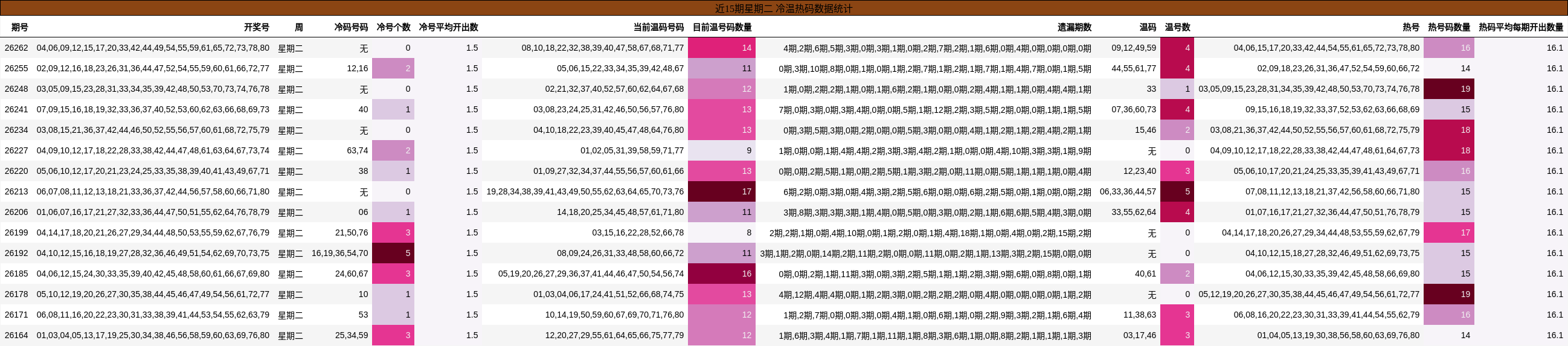Click the 温号数 column header
Viewport: 1568px width, 346px height.
1177,27
